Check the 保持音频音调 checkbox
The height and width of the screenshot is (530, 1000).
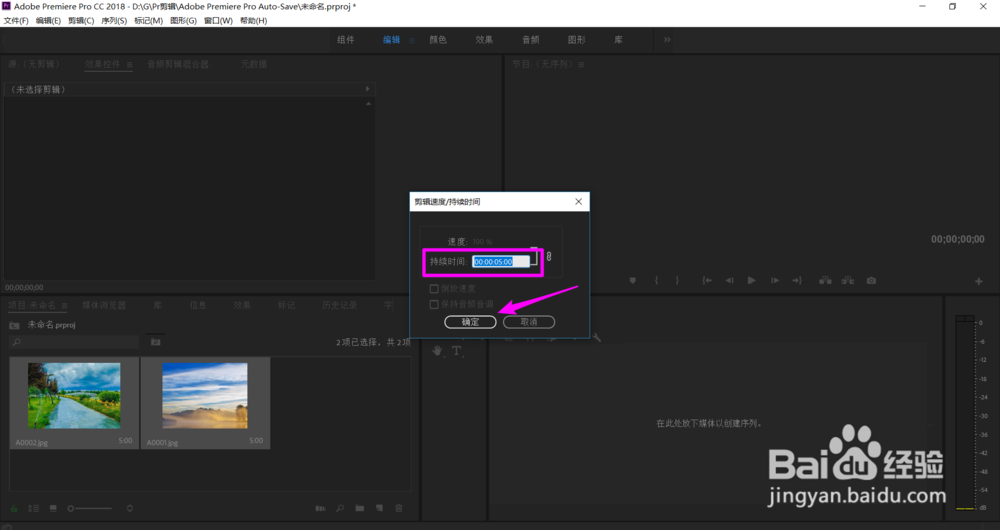point(434,305)
